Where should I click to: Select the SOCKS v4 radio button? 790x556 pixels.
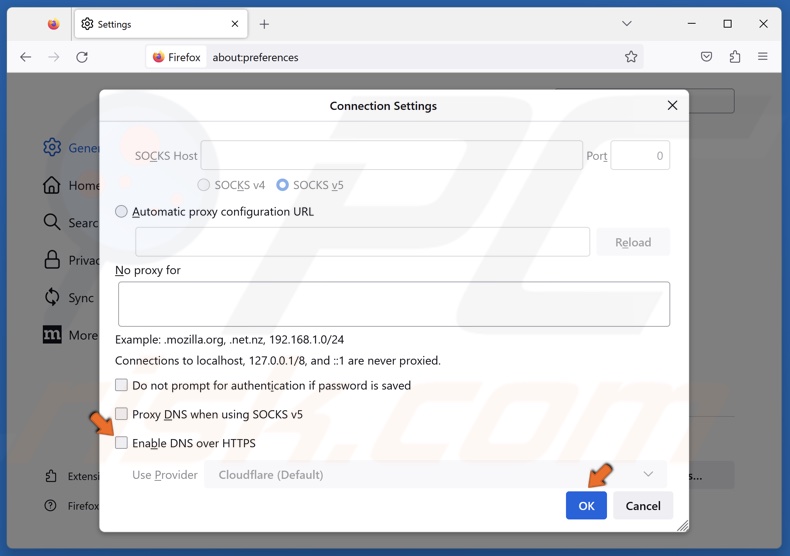pyautogui.click(x=204, y=185)
